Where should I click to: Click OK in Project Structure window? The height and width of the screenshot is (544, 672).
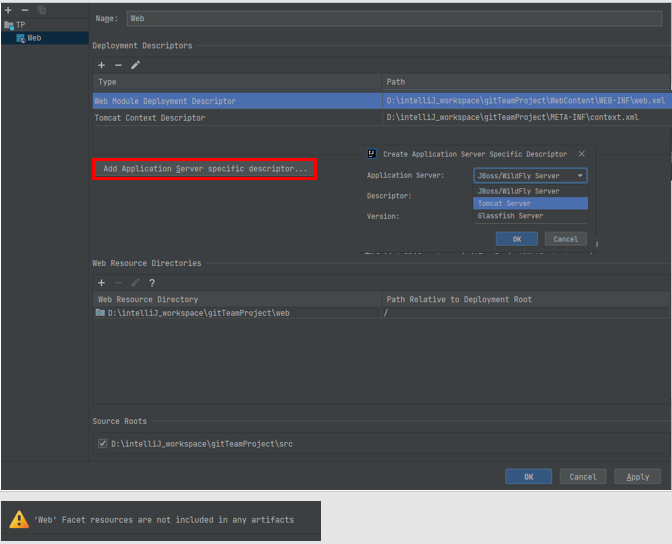[x=528, y=477]
